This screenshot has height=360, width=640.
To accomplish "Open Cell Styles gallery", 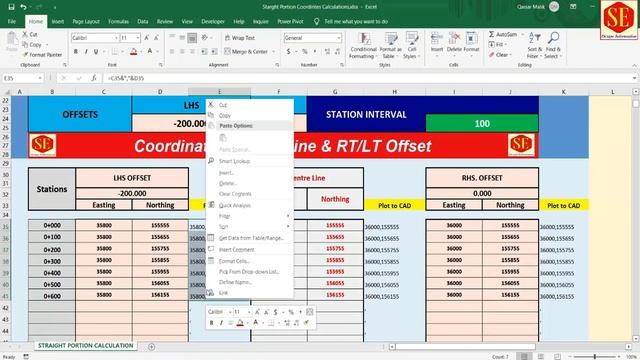I will pos(411,45).
